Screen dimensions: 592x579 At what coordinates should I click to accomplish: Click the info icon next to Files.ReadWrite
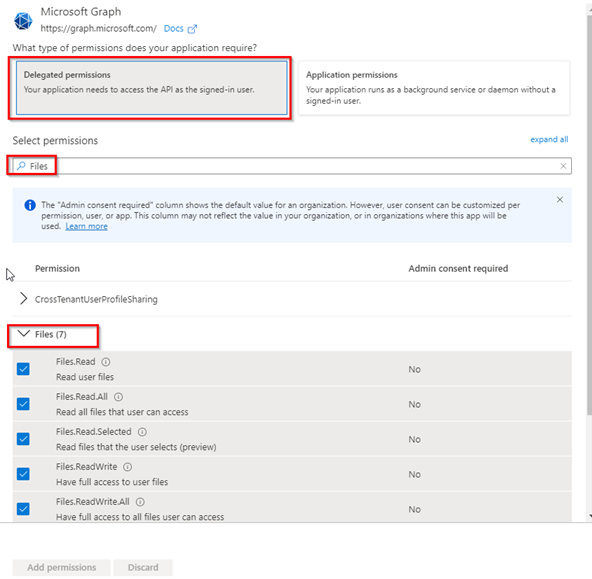(x=128, y=467)
